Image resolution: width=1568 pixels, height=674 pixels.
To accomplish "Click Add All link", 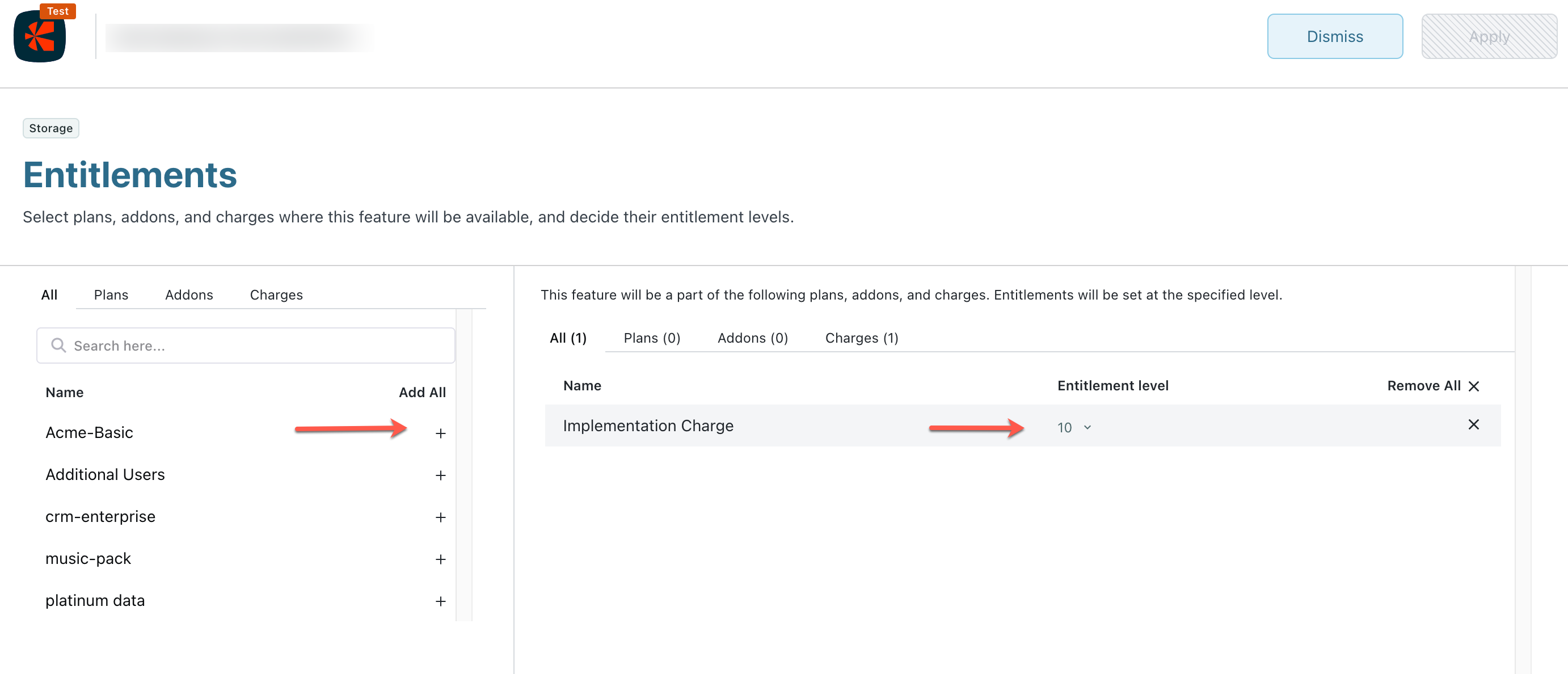I will [422, 392].
